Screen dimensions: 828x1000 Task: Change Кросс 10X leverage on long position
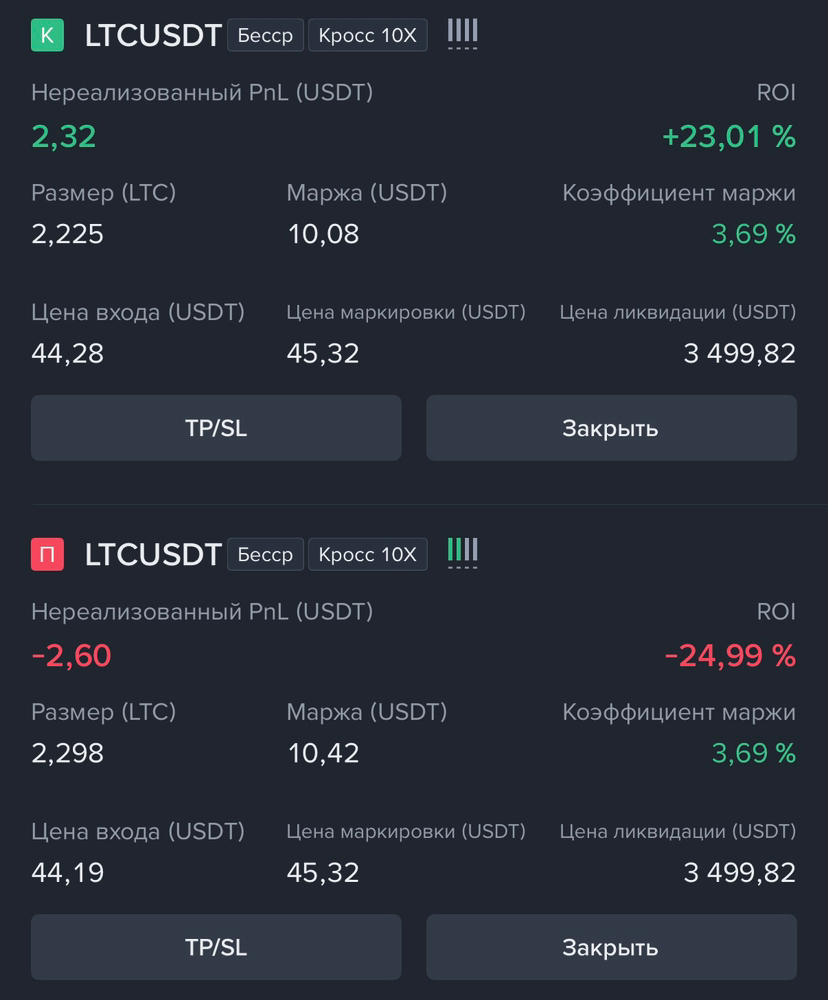(367, 35)
